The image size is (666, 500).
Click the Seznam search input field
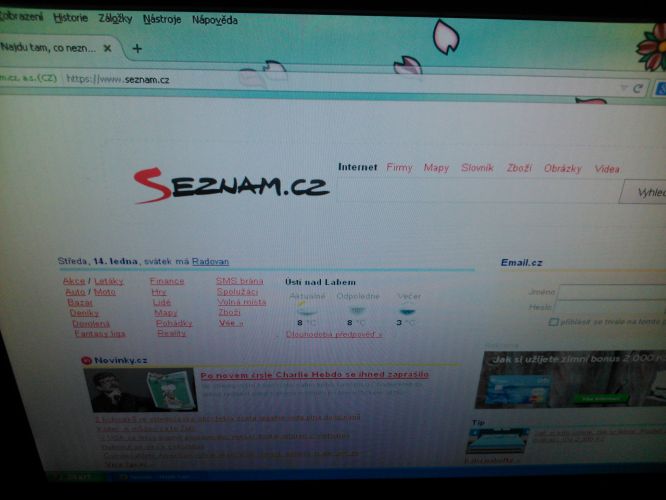[478, 190]
